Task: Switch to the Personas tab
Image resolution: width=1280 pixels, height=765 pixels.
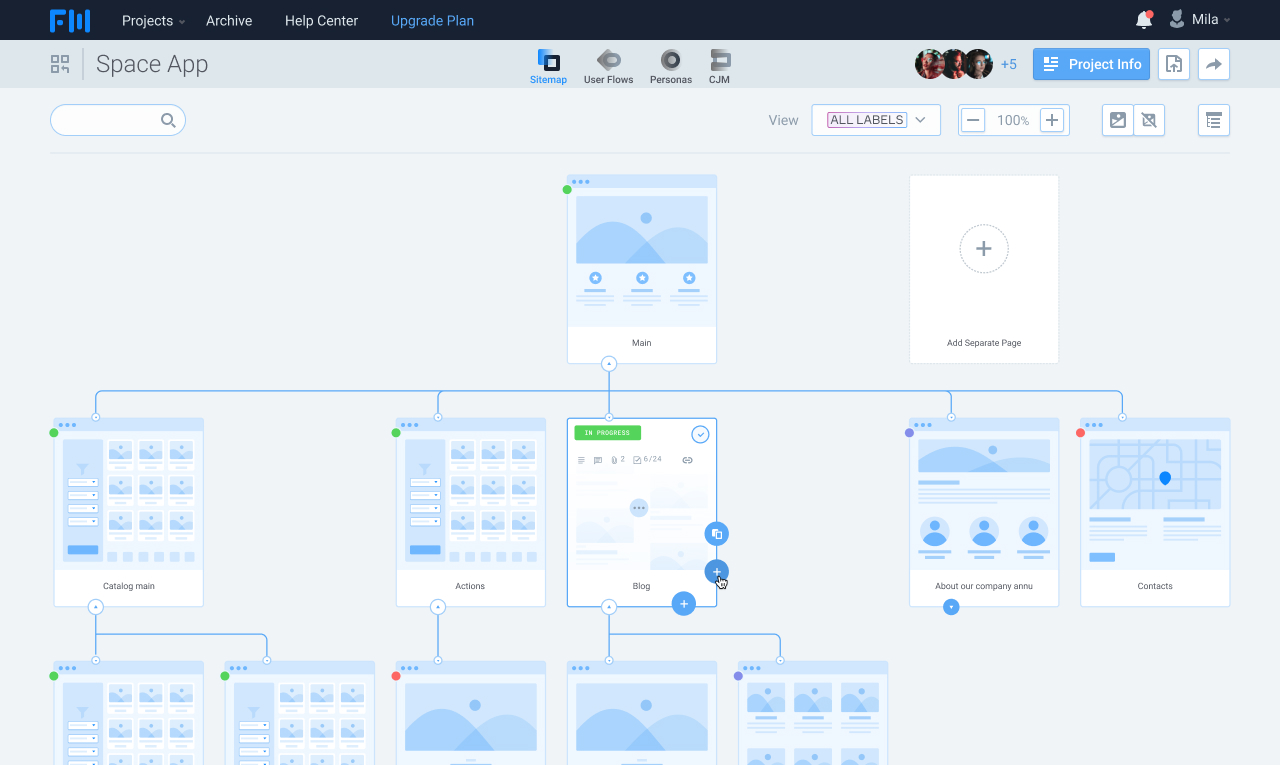Action: tap(671, 66)
